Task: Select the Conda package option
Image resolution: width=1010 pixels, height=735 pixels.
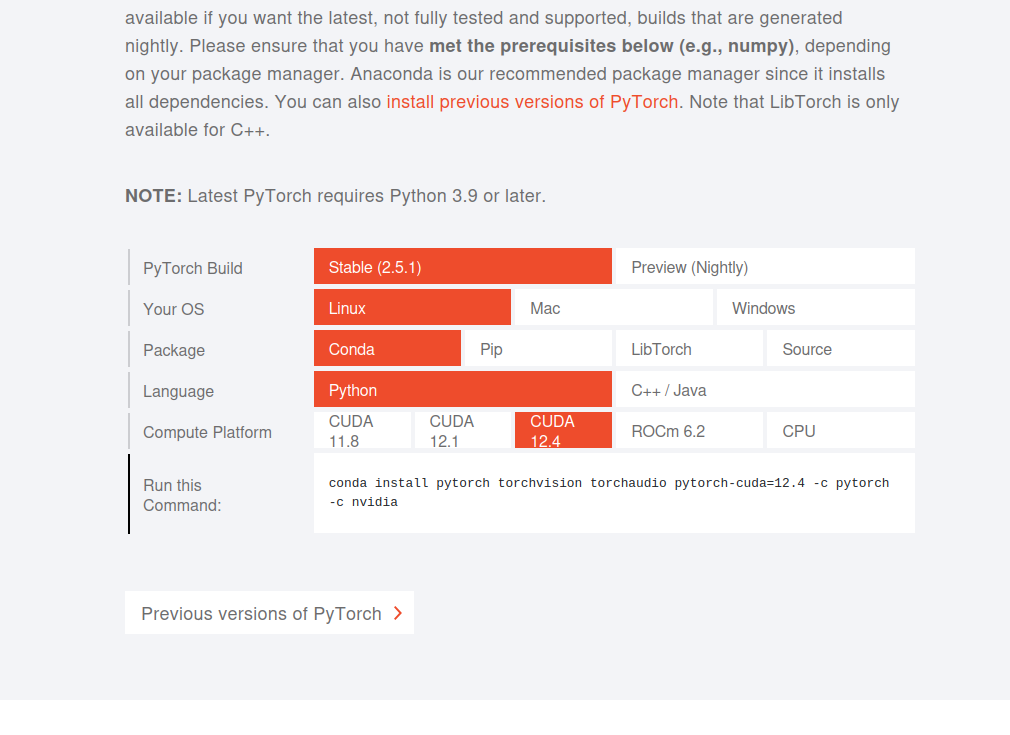Action: point(387,348)
